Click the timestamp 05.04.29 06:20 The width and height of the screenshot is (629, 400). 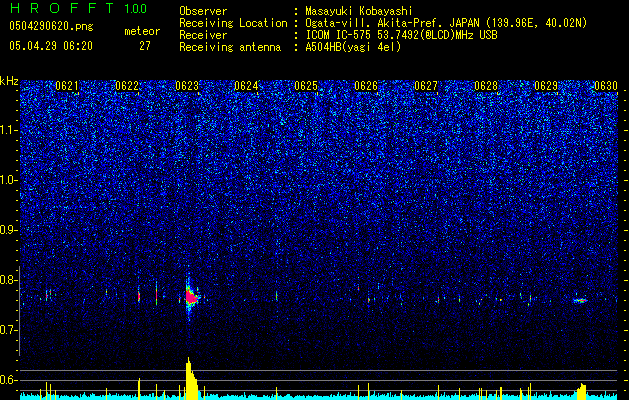point(51,46)
